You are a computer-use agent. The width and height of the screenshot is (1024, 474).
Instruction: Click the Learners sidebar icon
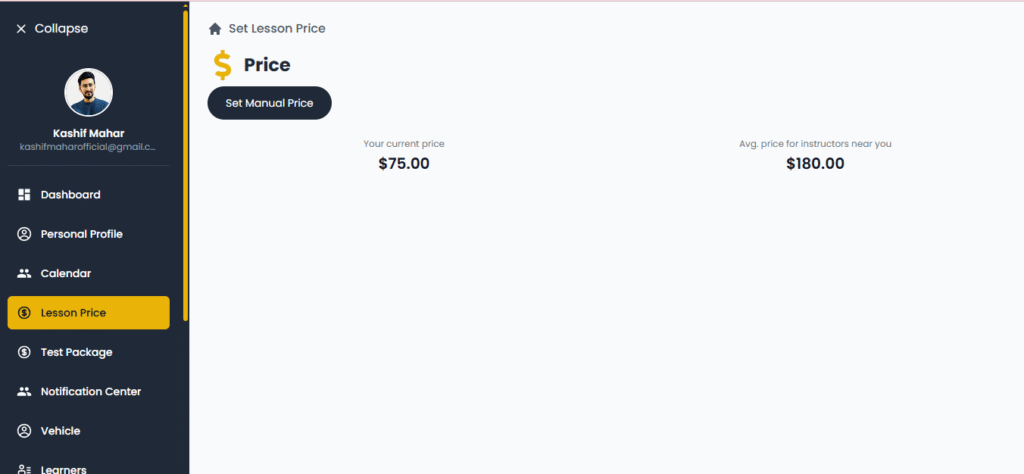25,469
